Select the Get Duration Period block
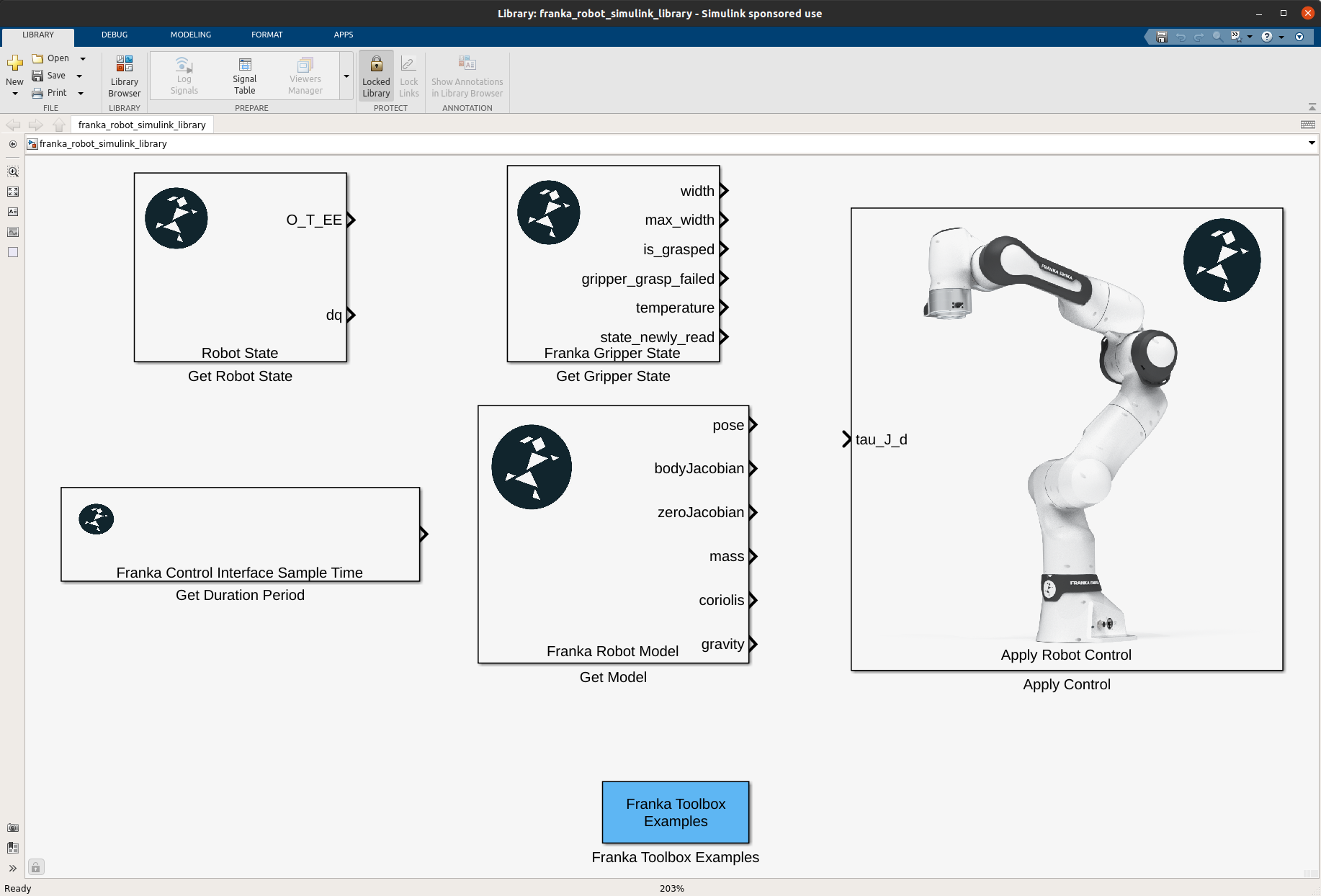Image resolution: width=1321 pixels, height=896 pixels. click(240, 534)
